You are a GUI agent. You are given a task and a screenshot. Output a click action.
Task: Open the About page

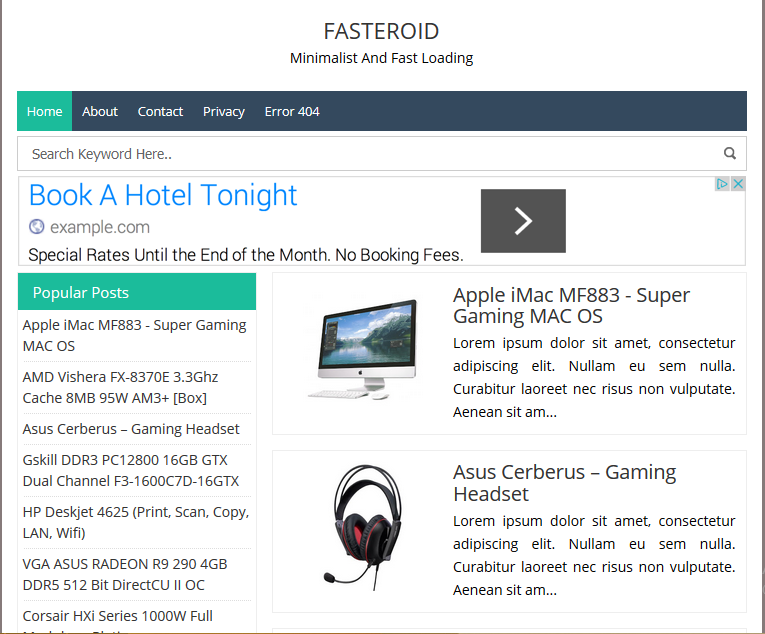100,111
